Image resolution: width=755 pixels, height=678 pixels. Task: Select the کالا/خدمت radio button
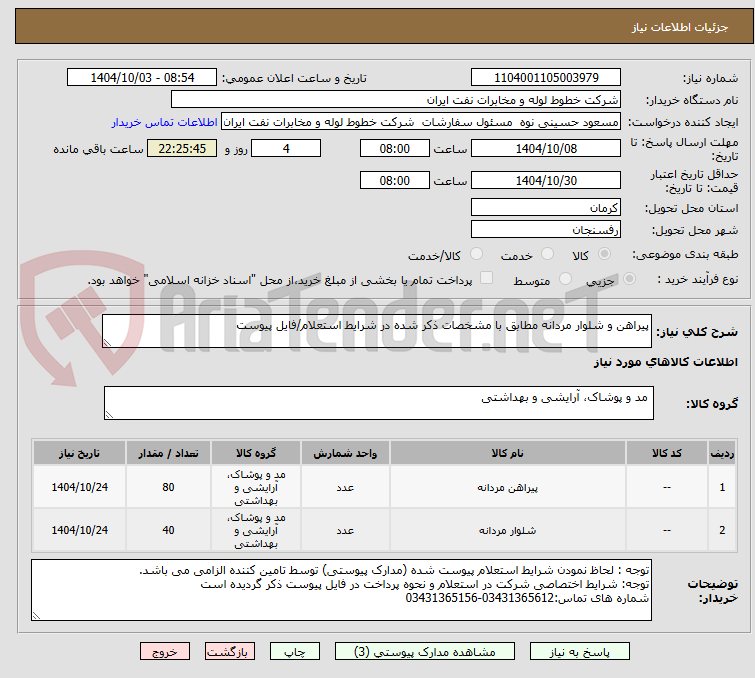[x=476, y=254]
